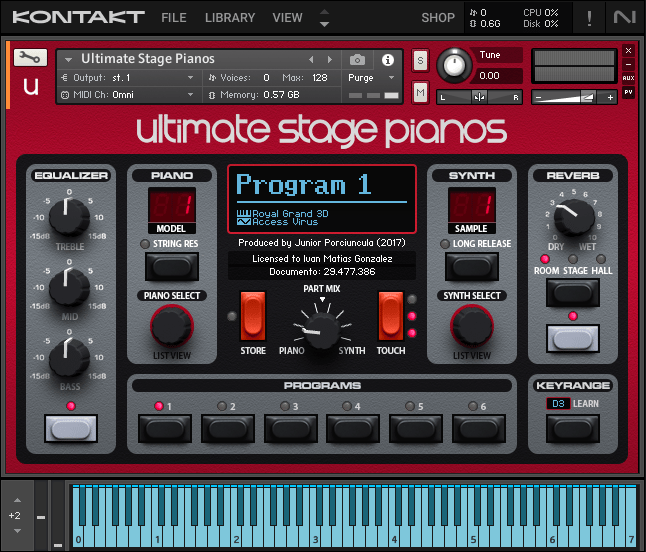Open AUX sends panel
The height and width of the screenshot is (552, 646).
[x=628, y=78]
